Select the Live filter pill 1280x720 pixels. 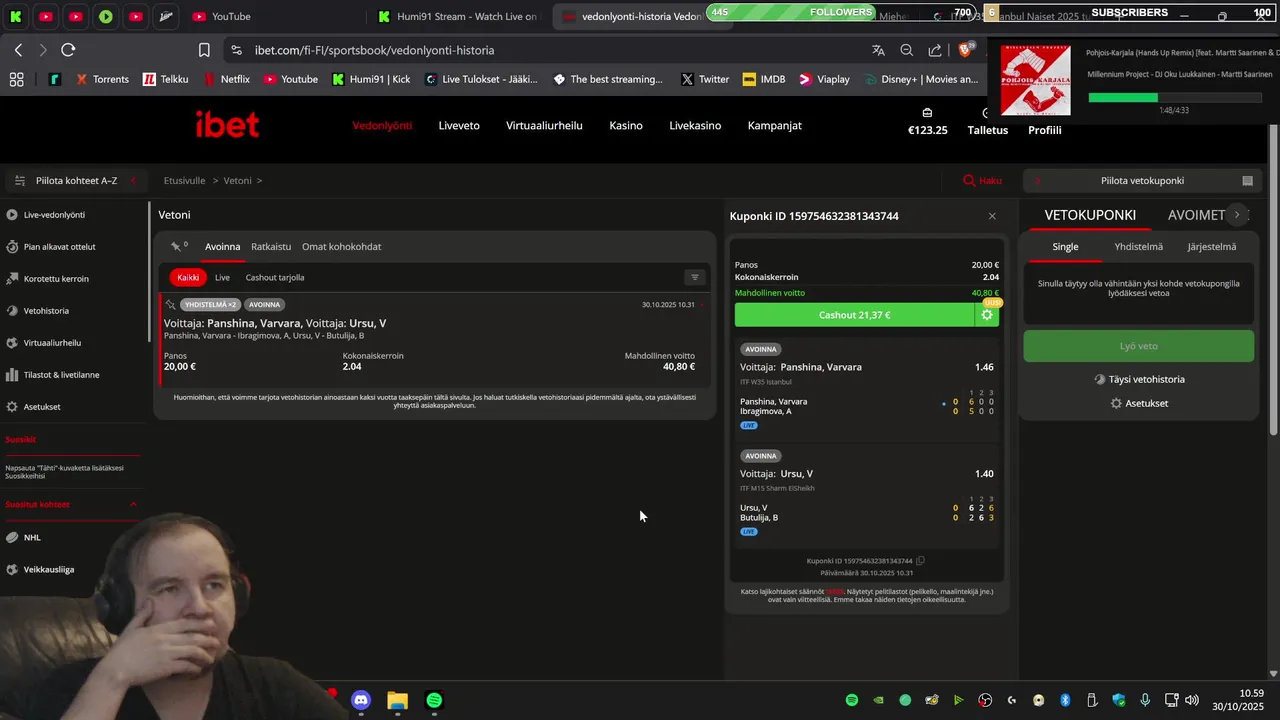click(222, 278)
